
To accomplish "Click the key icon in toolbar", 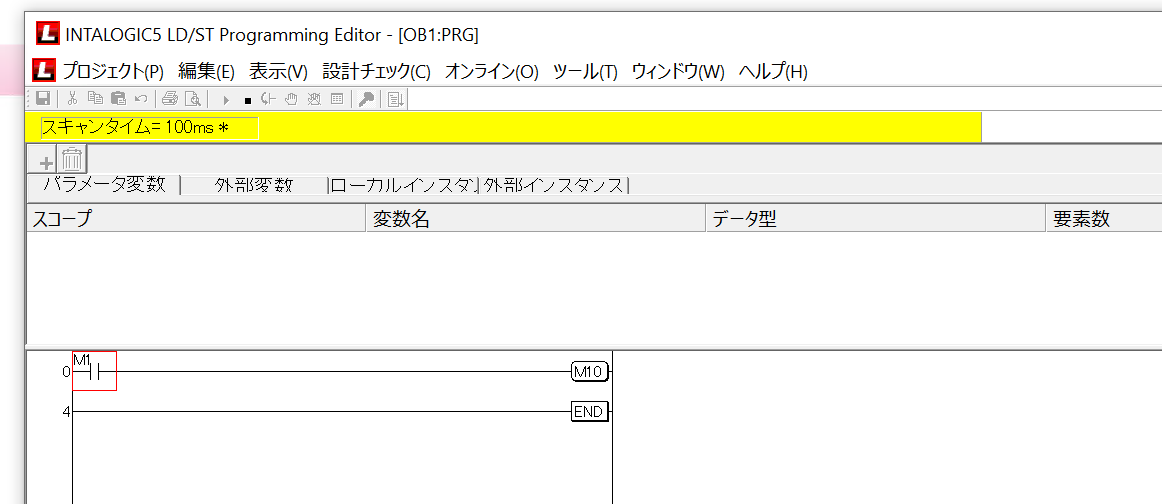I will coord(366,98).
